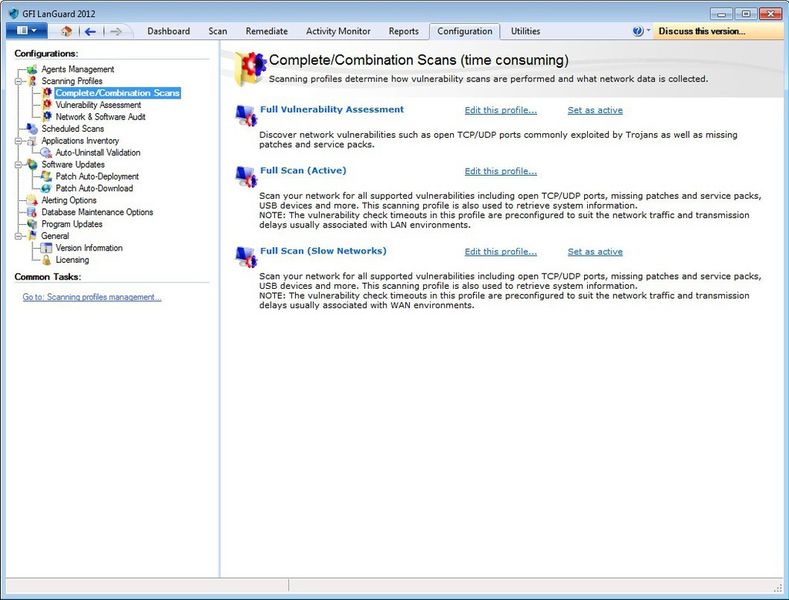The width and height of the screenshot is (789, 600).
Task: Edit the Full Vulnerability Assessment profile
Action: pos(501,110)
